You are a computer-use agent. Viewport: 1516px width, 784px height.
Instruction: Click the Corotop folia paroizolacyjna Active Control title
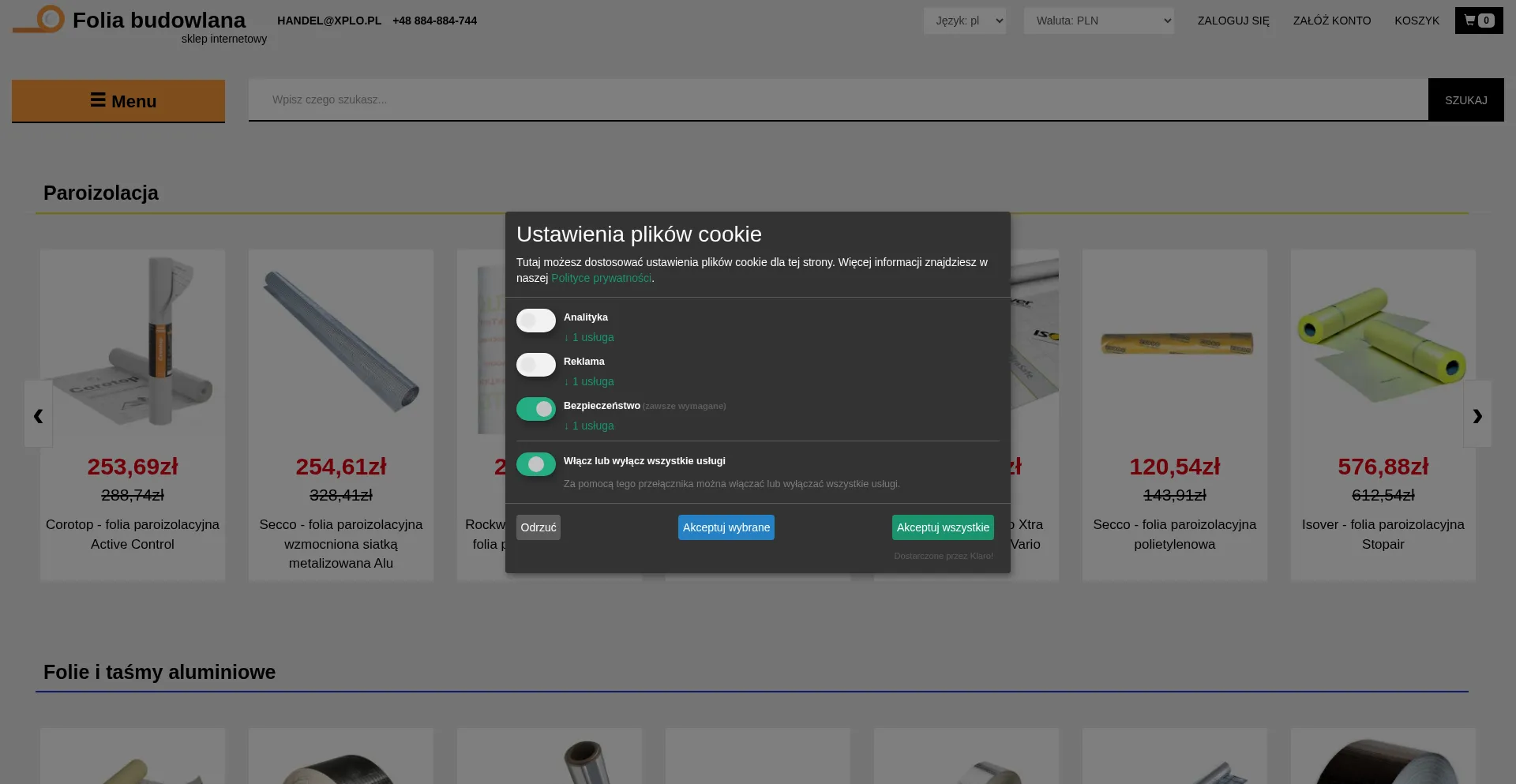point(133,535)
